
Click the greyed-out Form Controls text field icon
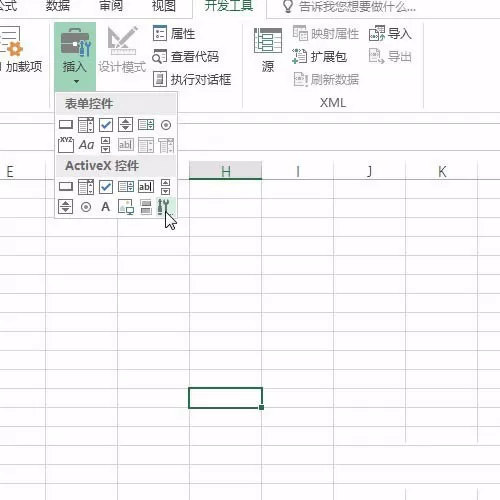click(126, 145)
